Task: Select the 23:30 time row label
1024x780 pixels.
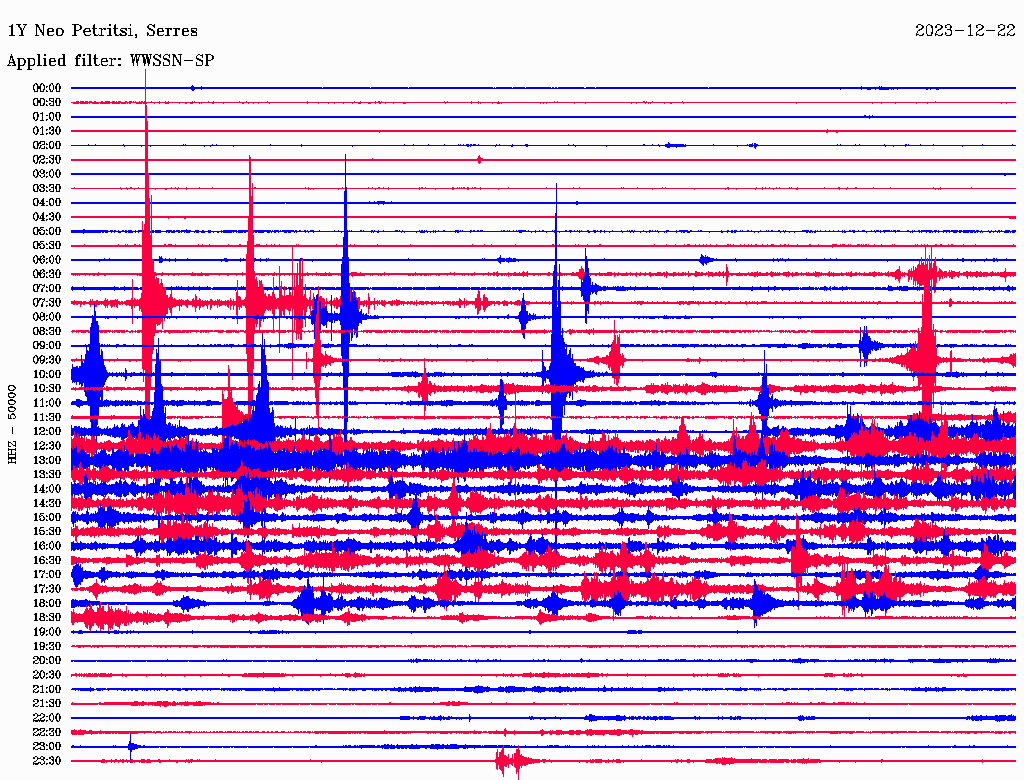Action: point(47,761)
